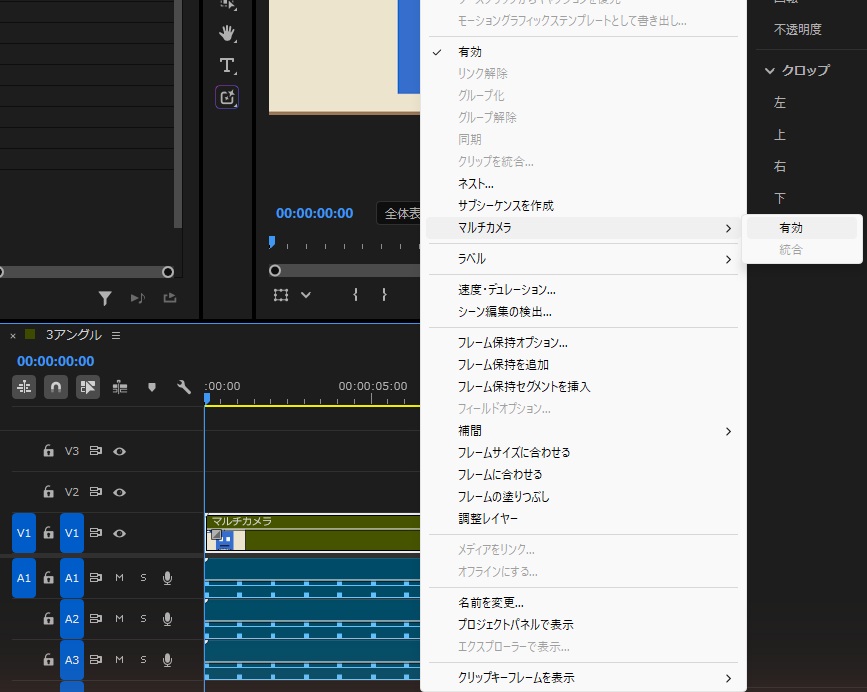The image size is (867, 692).
Task: Target the A2 track
Action: [72, 619]
